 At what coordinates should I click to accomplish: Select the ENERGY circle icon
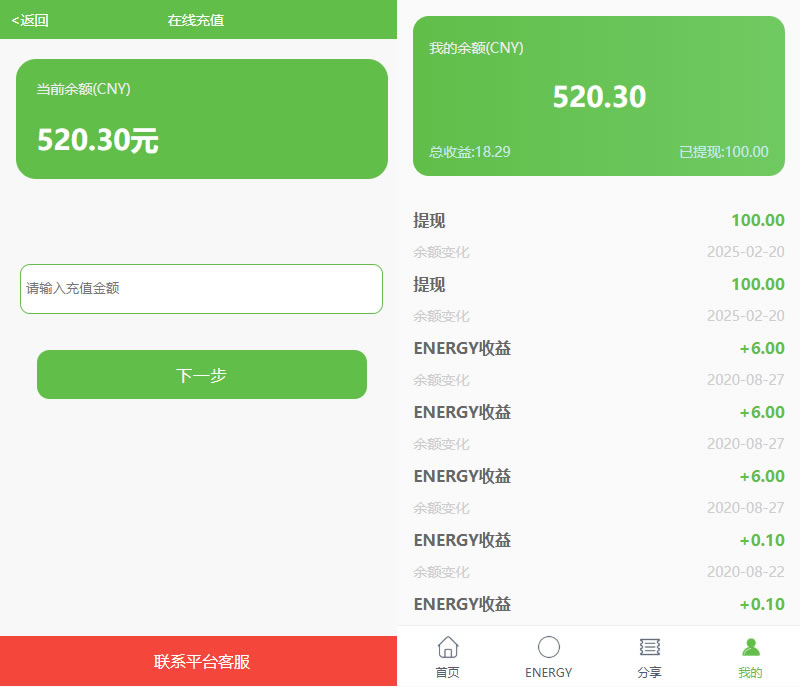[x=548, y=647]
